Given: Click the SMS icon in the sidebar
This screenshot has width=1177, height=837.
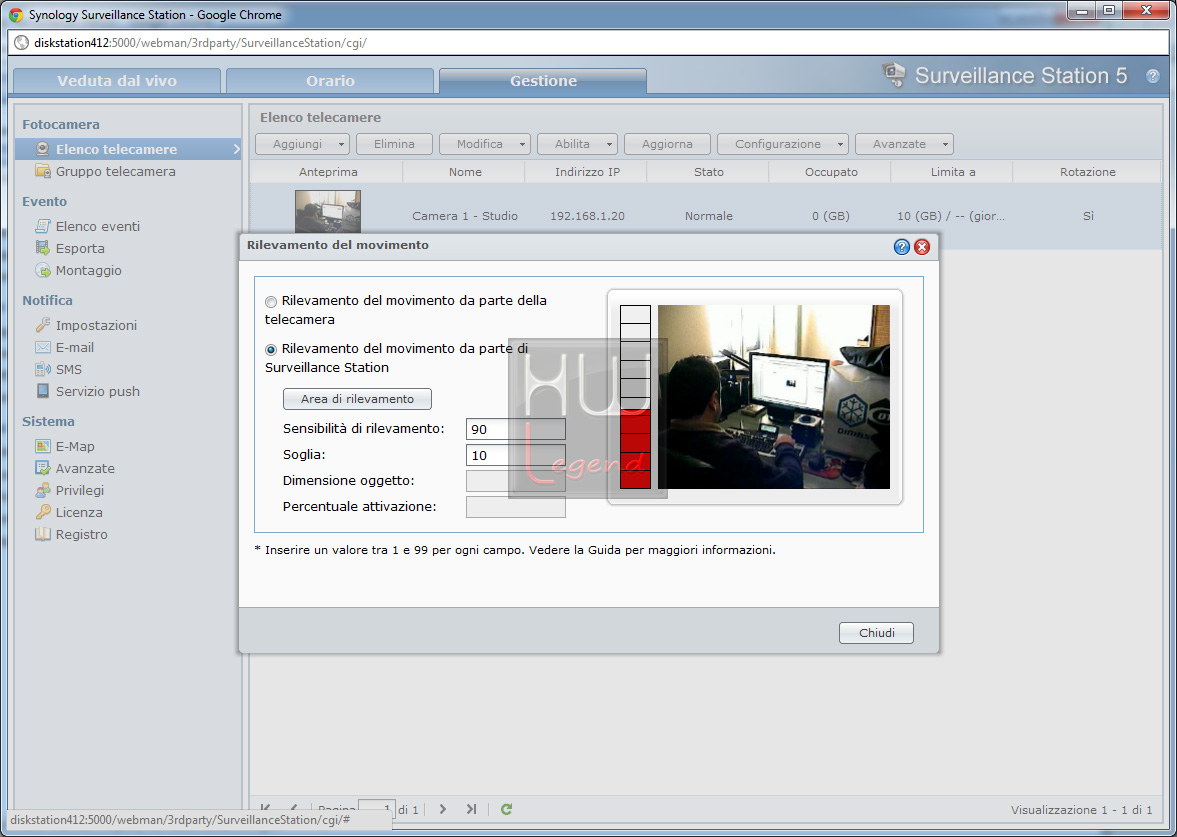Looking at the screenshot, I should point(43,369).
